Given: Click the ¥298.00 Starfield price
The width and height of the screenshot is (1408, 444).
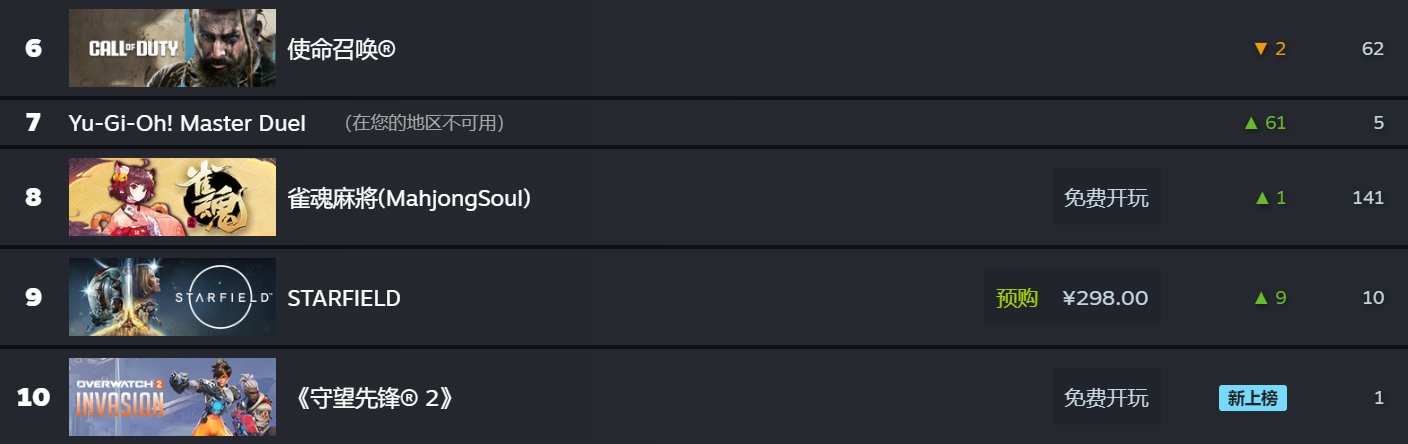Looking at the screenshot, I should (1104, 298).
